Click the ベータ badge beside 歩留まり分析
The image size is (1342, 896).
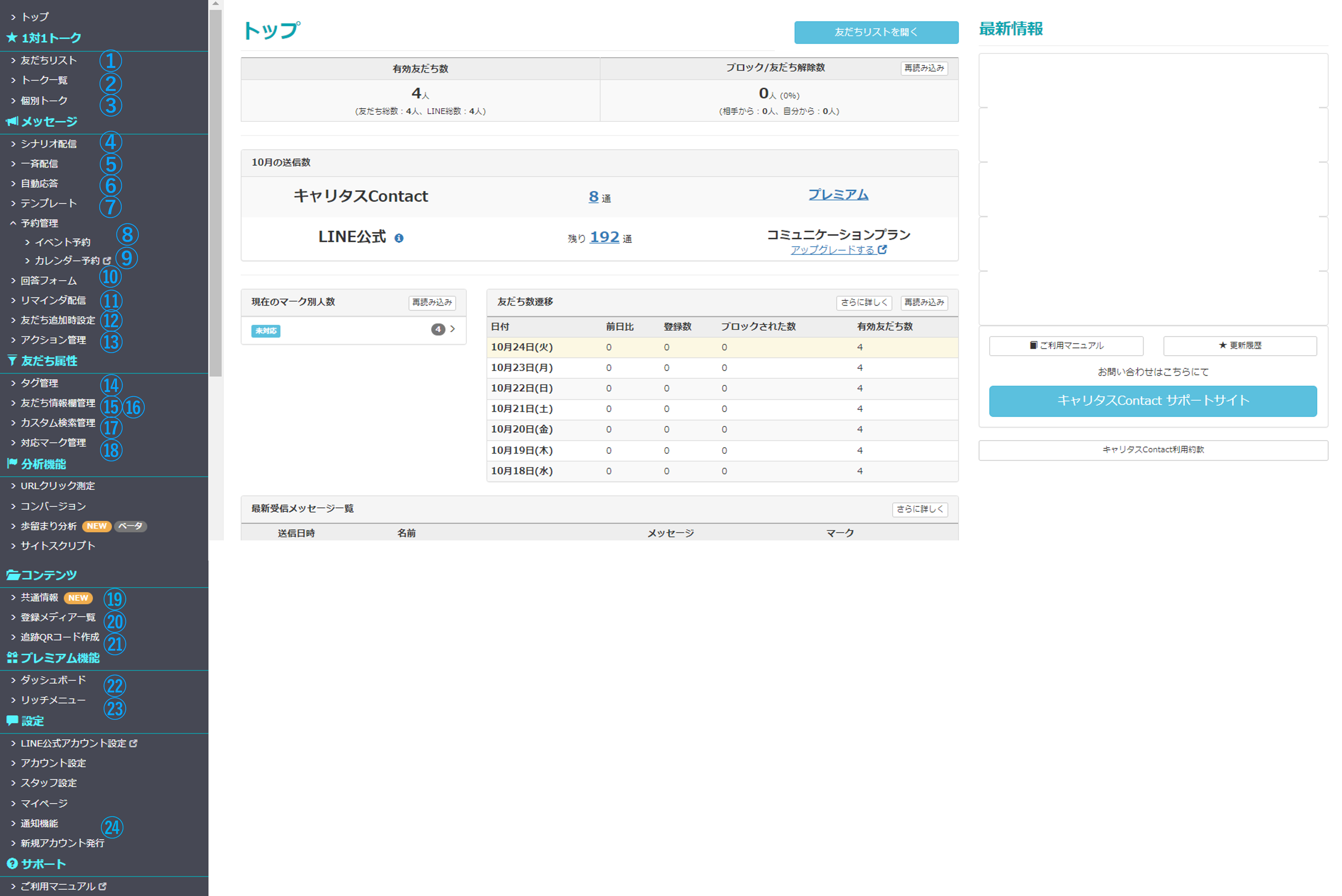[x=130, y=526]
